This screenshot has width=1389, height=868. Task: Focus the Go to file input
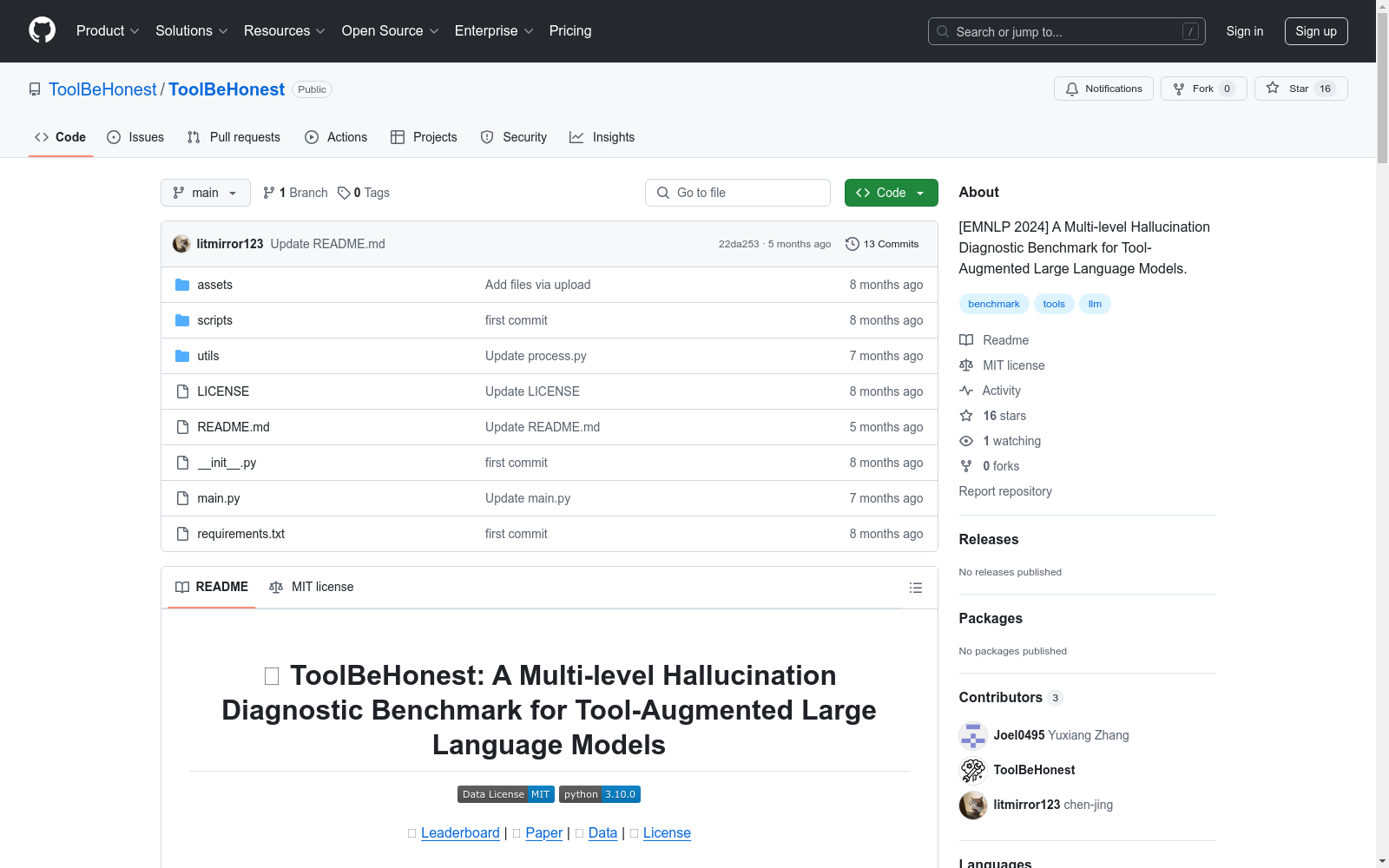pos(738,193)
